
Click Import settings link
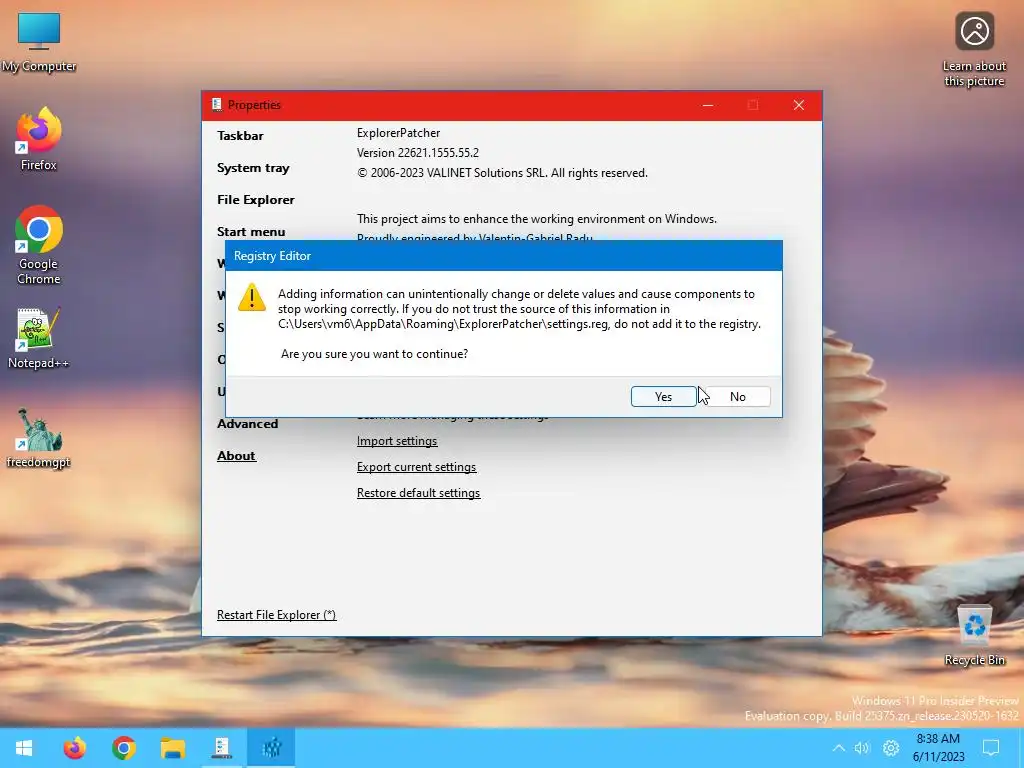point(397,441)
